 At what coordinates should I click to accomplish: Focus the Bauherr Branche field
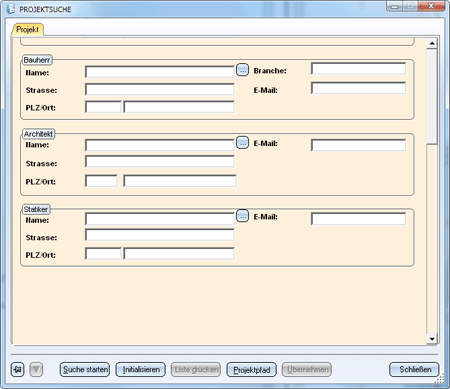coord(359,69)
